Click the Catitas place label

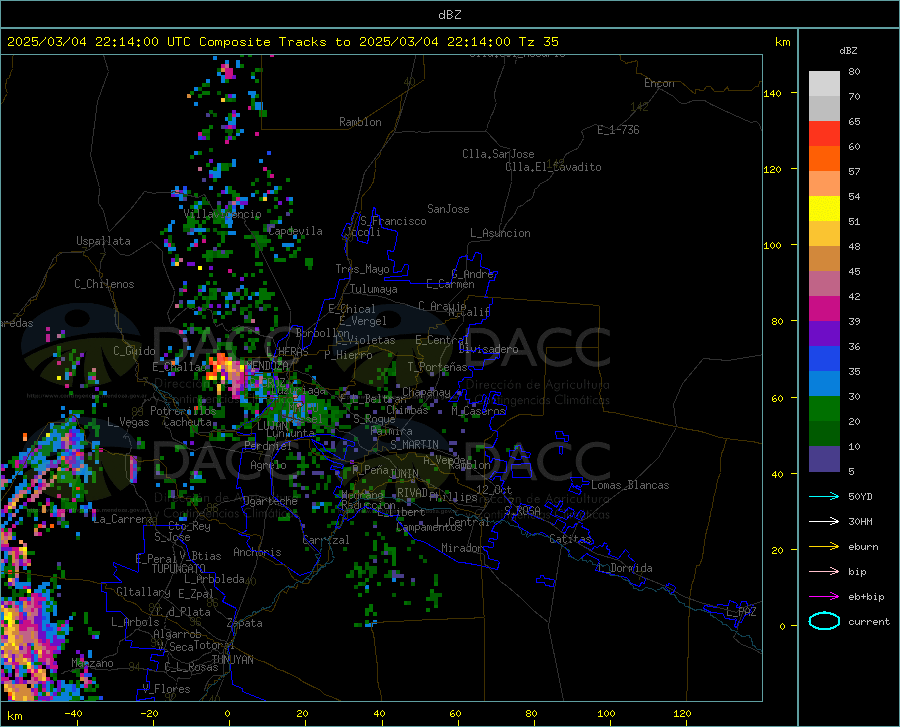571,539
